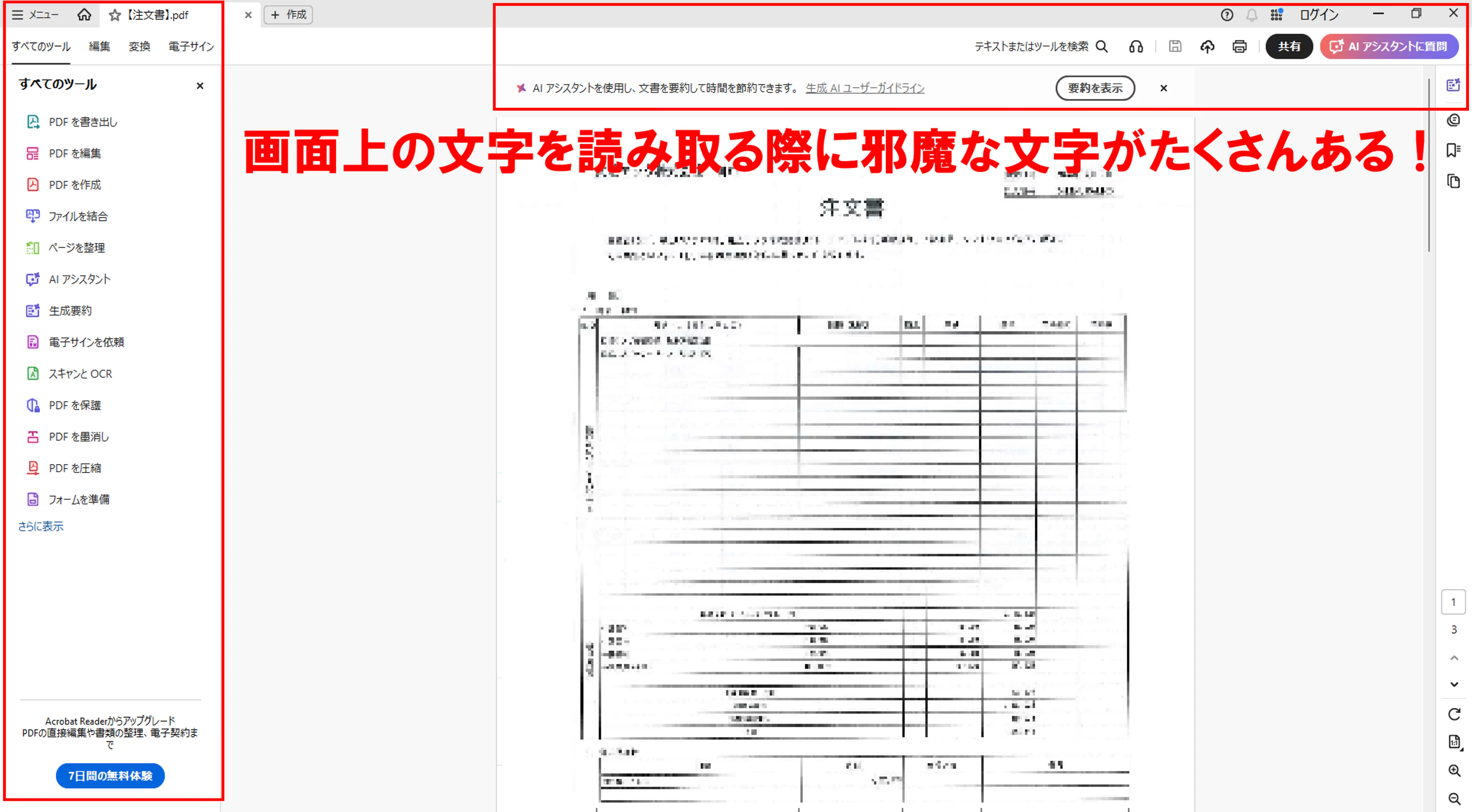The width and height of the screenshot is (1472, 812).
Task: Open the apps grid icon
Action: point(1277,15)
